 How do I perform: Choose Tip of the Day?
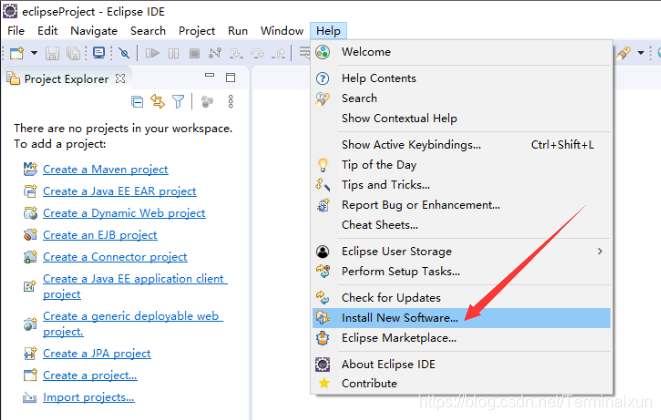[x=462, y=165]
